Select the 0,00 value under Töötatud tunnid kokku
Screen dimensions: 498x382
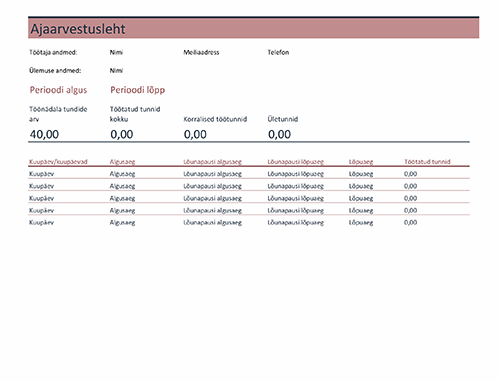[122, 134]
